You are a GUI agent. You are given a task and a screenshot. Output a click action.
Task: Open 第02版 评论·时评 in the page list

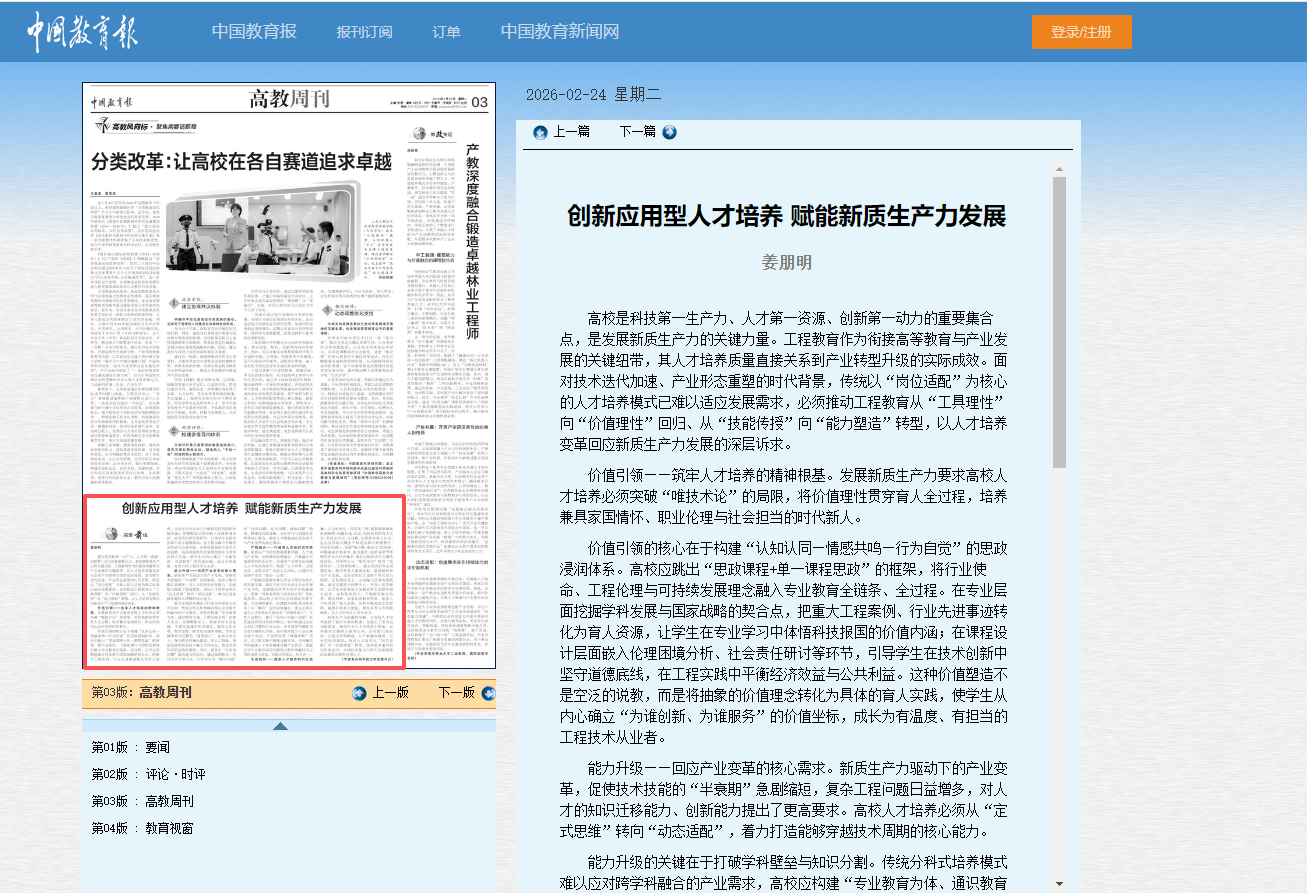click(x=148, y=774)
